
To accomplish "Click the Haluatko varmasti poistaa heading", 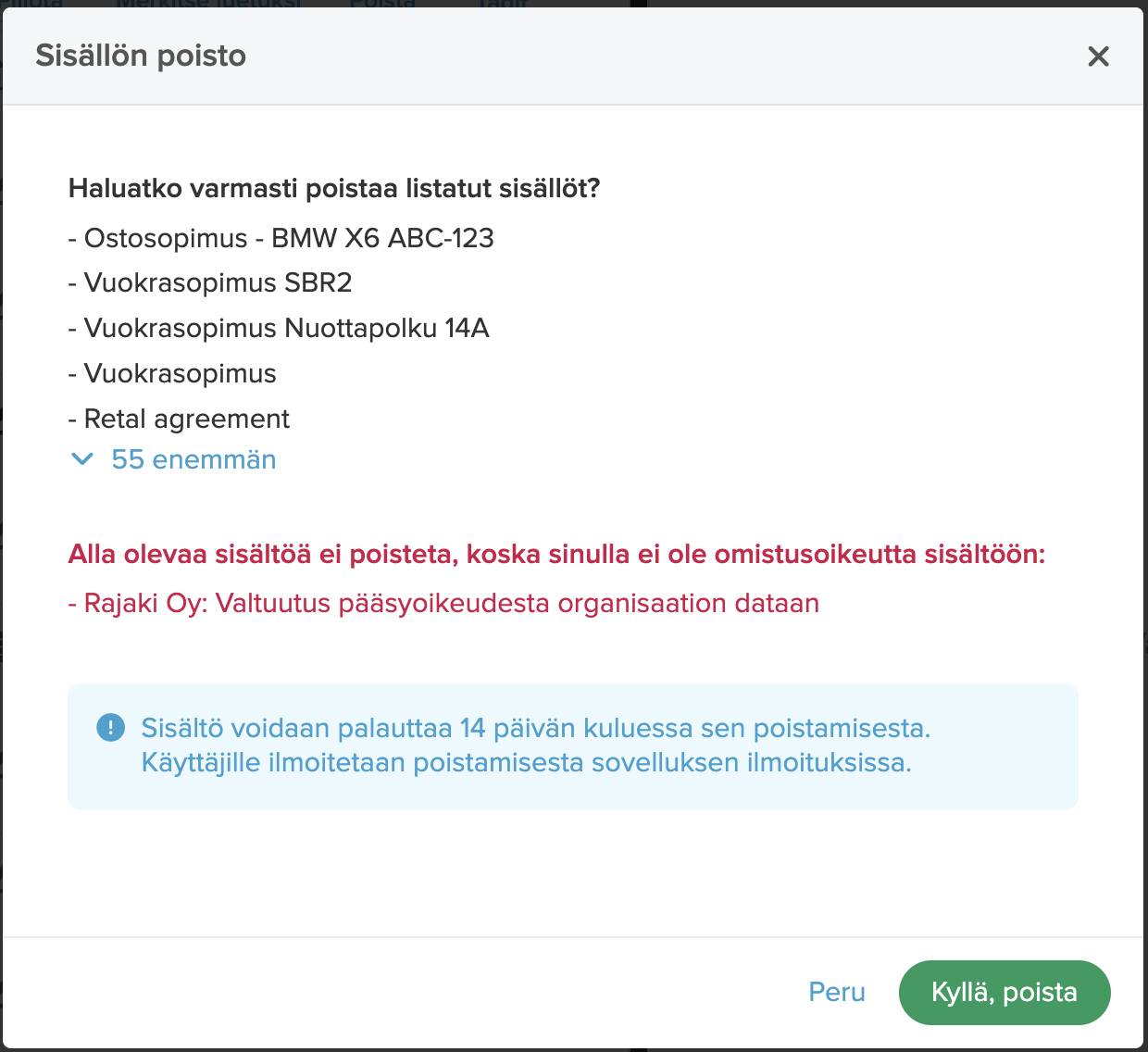I will pos(334,188).
